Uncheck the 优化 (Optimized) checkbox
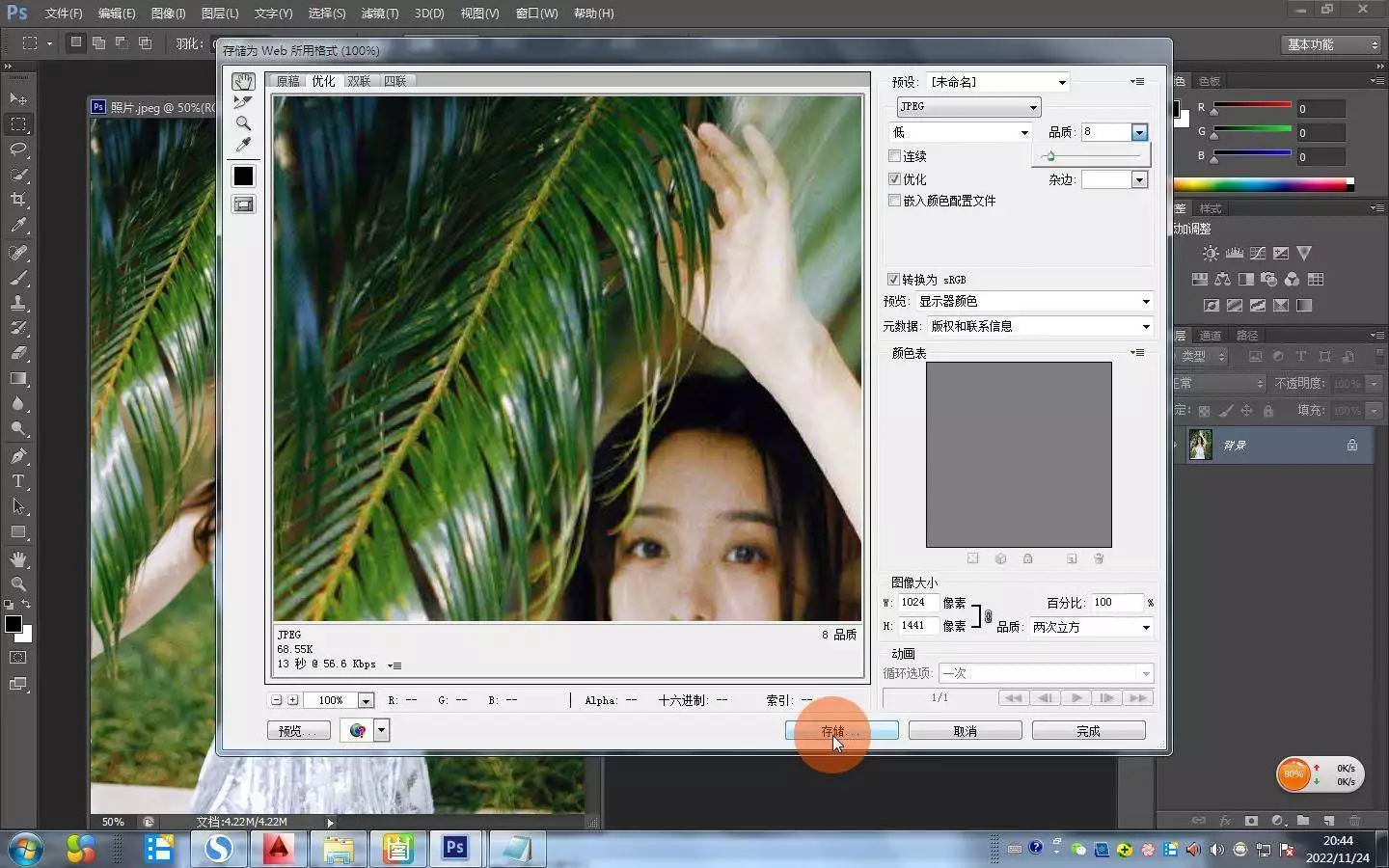The height and width of the screenshot is (868, 1389). click(894, 179)
